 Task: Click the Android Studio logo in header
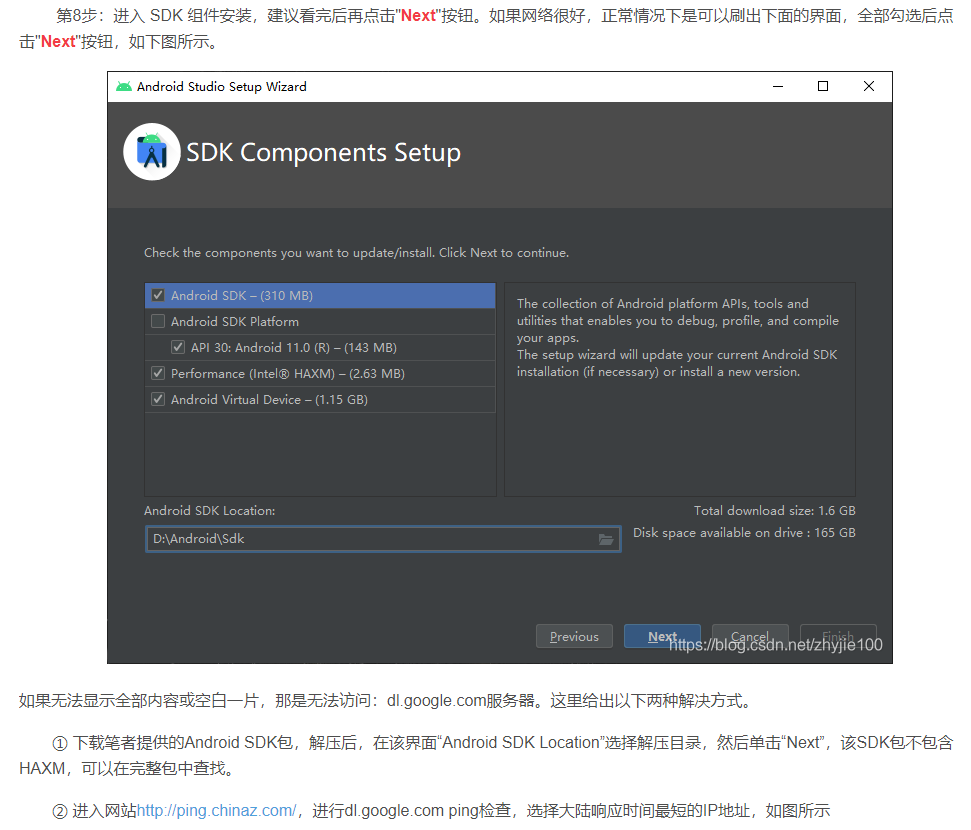click(x=152, y=152)
